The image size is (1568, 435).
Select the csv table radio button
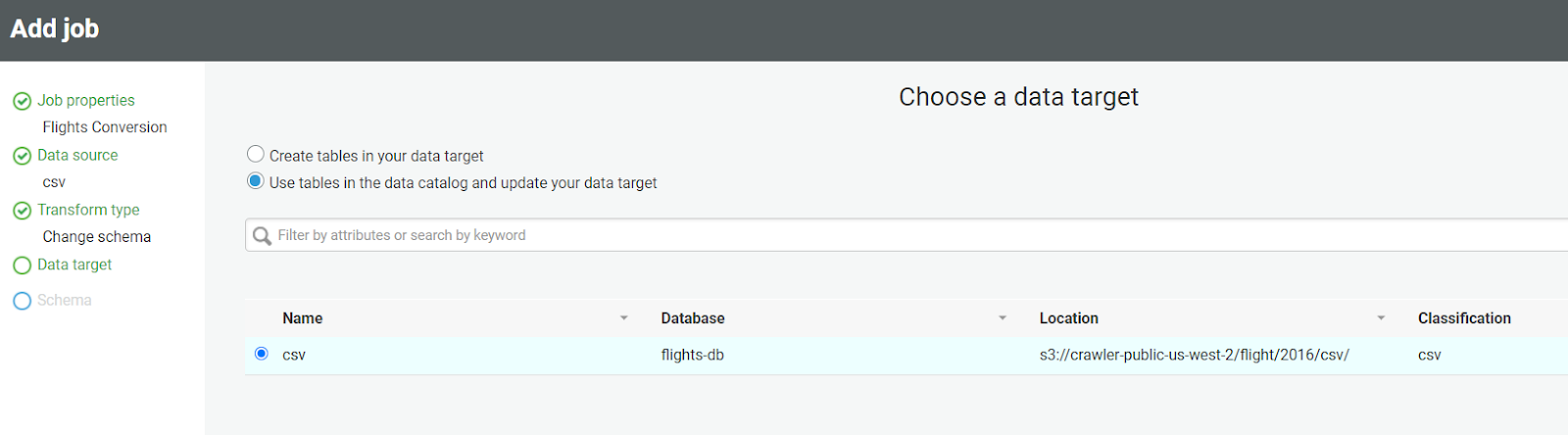pos(262,354)
